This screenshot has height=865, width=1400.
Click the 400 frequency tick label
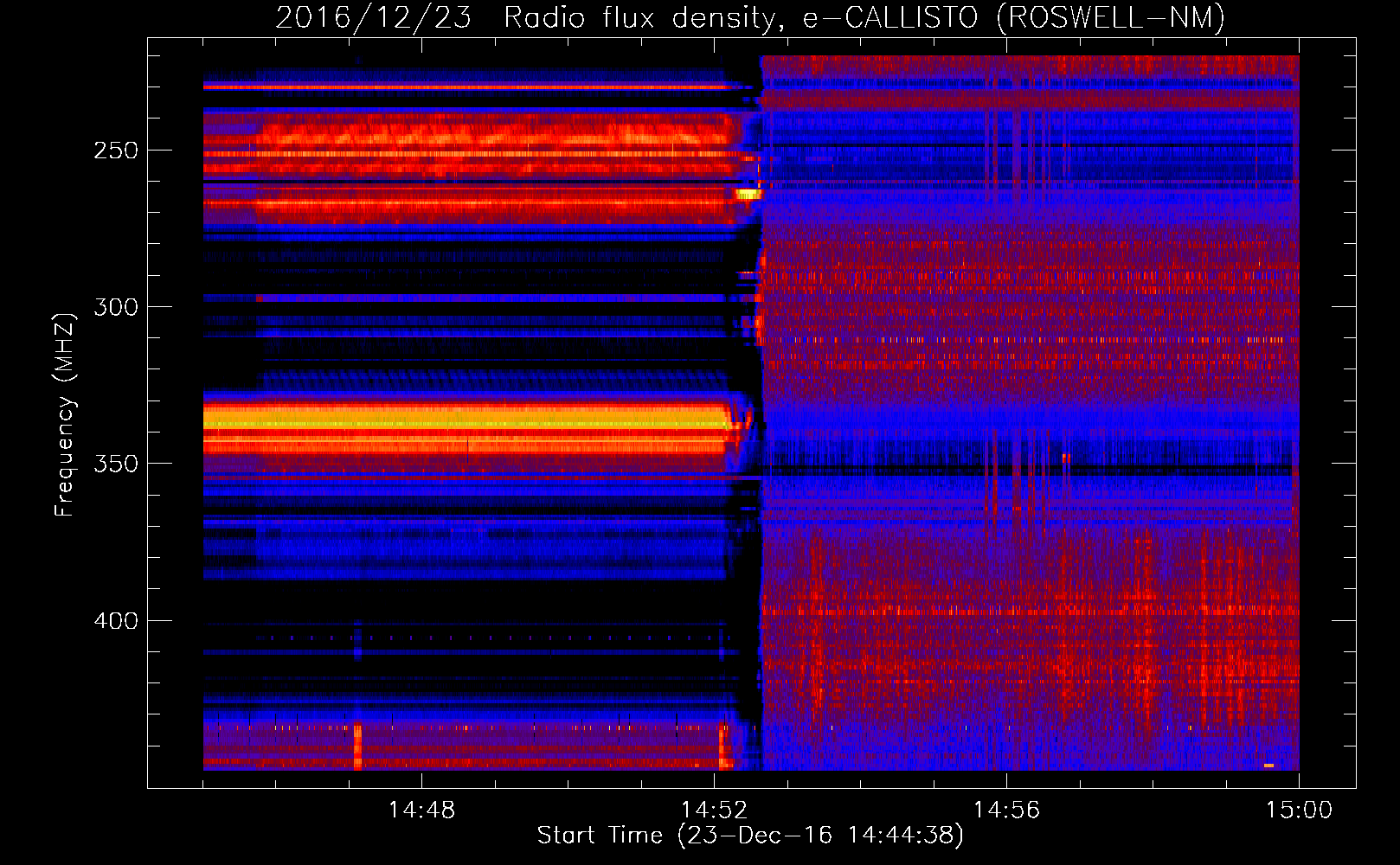116,621
